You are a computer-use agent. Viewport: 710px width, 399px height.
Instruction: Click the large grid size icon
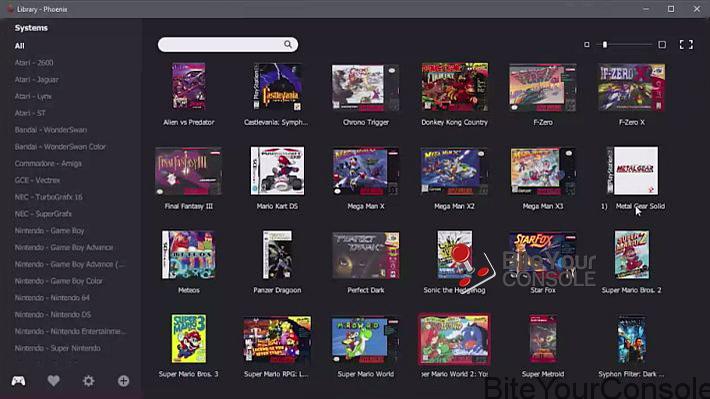click(662, 44)
